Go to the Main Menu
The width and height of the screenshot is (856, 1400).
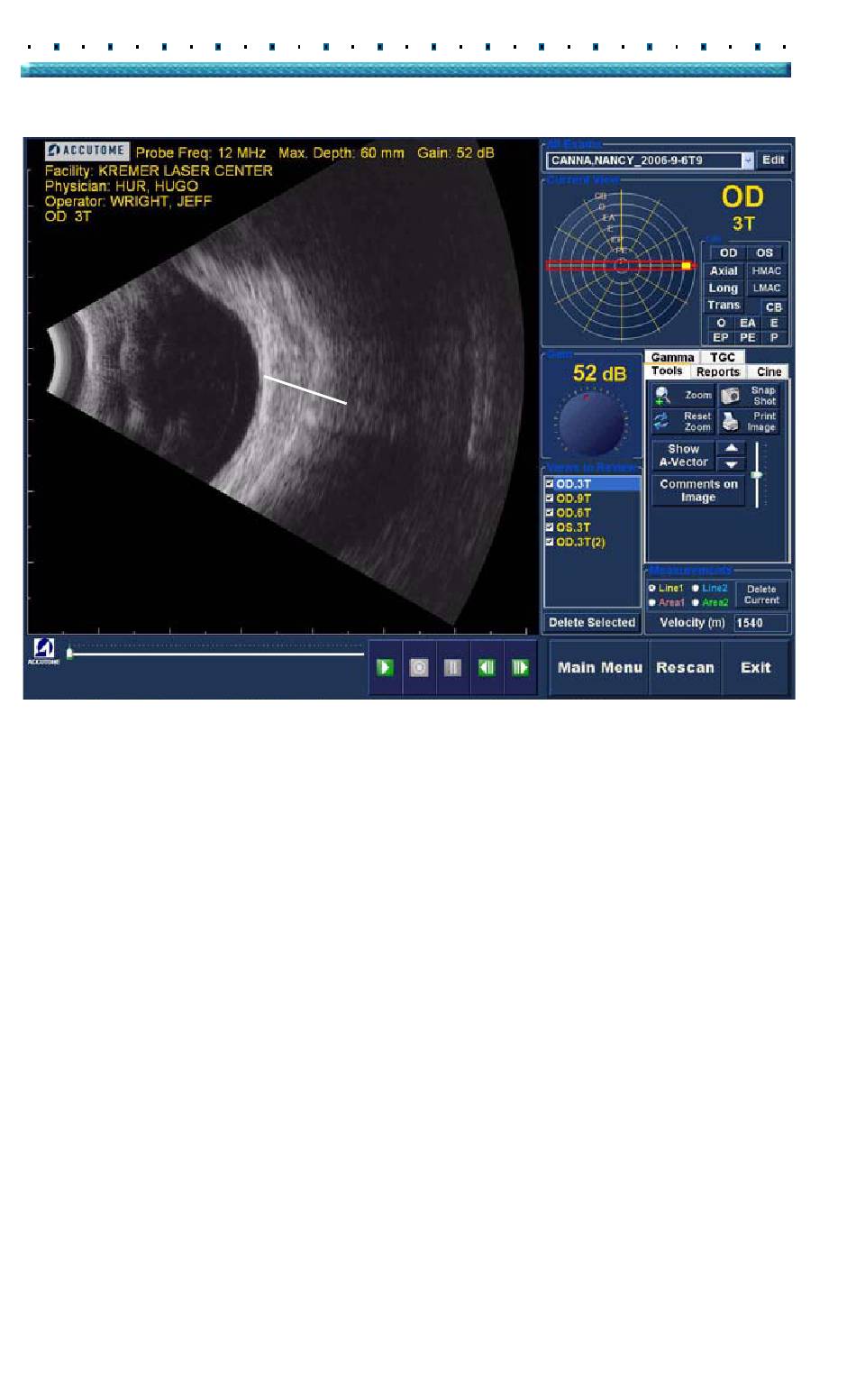(x=599, y=668)
